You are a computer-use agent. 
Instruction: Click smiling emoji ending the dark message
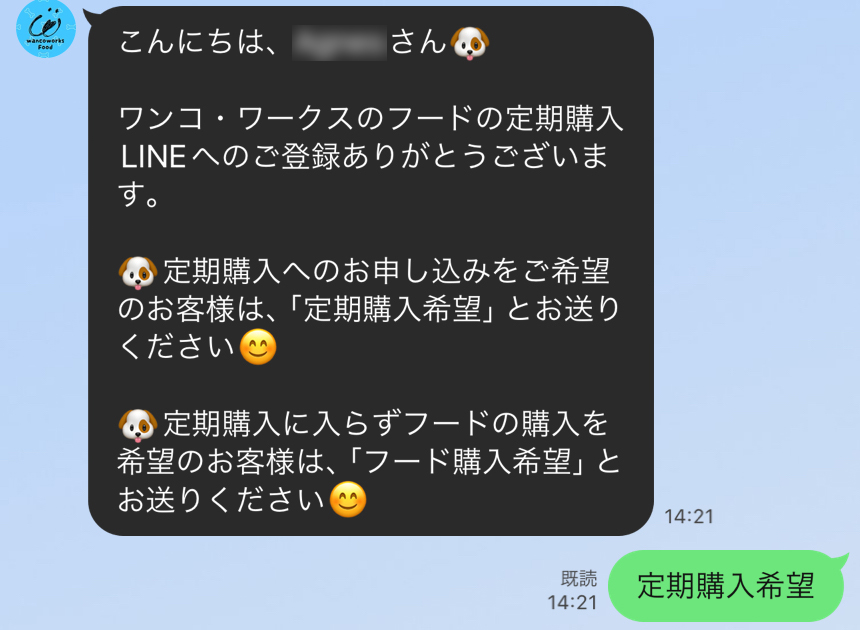click(x=348, y=500)
